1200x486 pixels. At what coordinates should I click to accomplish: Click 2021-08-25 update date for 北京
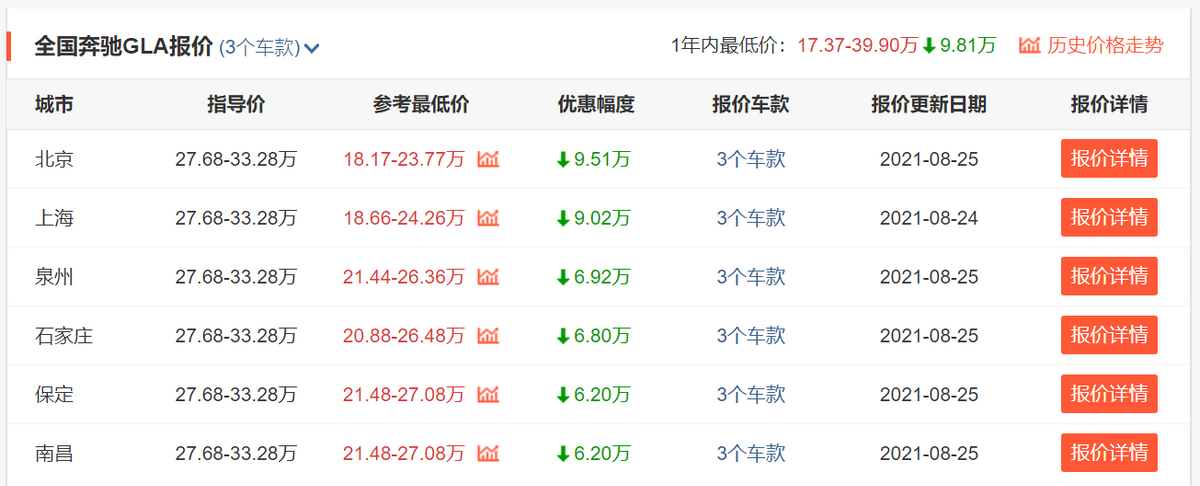(929, 159)
